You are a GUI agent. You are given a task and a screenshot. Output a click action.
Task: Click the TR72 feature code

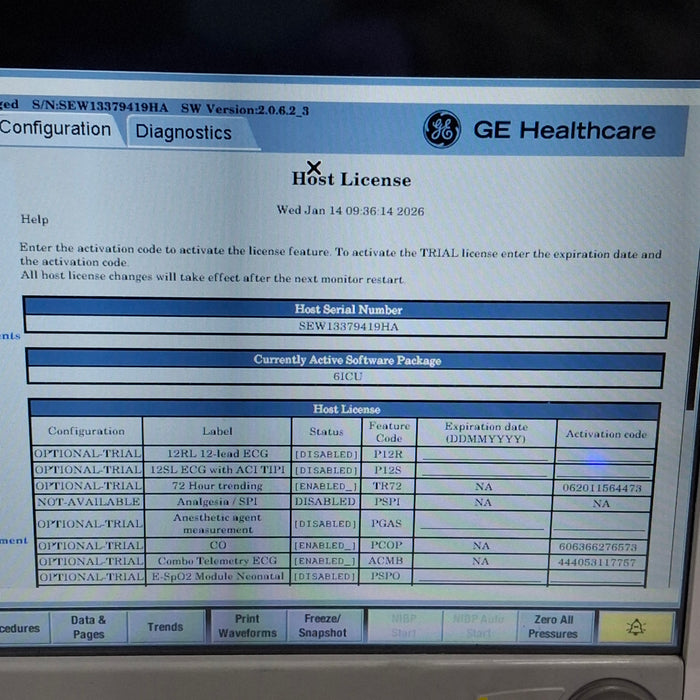click(x=387, y=486)
